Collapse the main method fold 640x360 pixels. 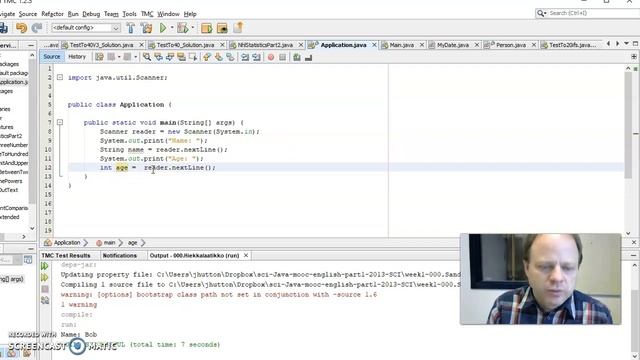click(x=60, y=122)
